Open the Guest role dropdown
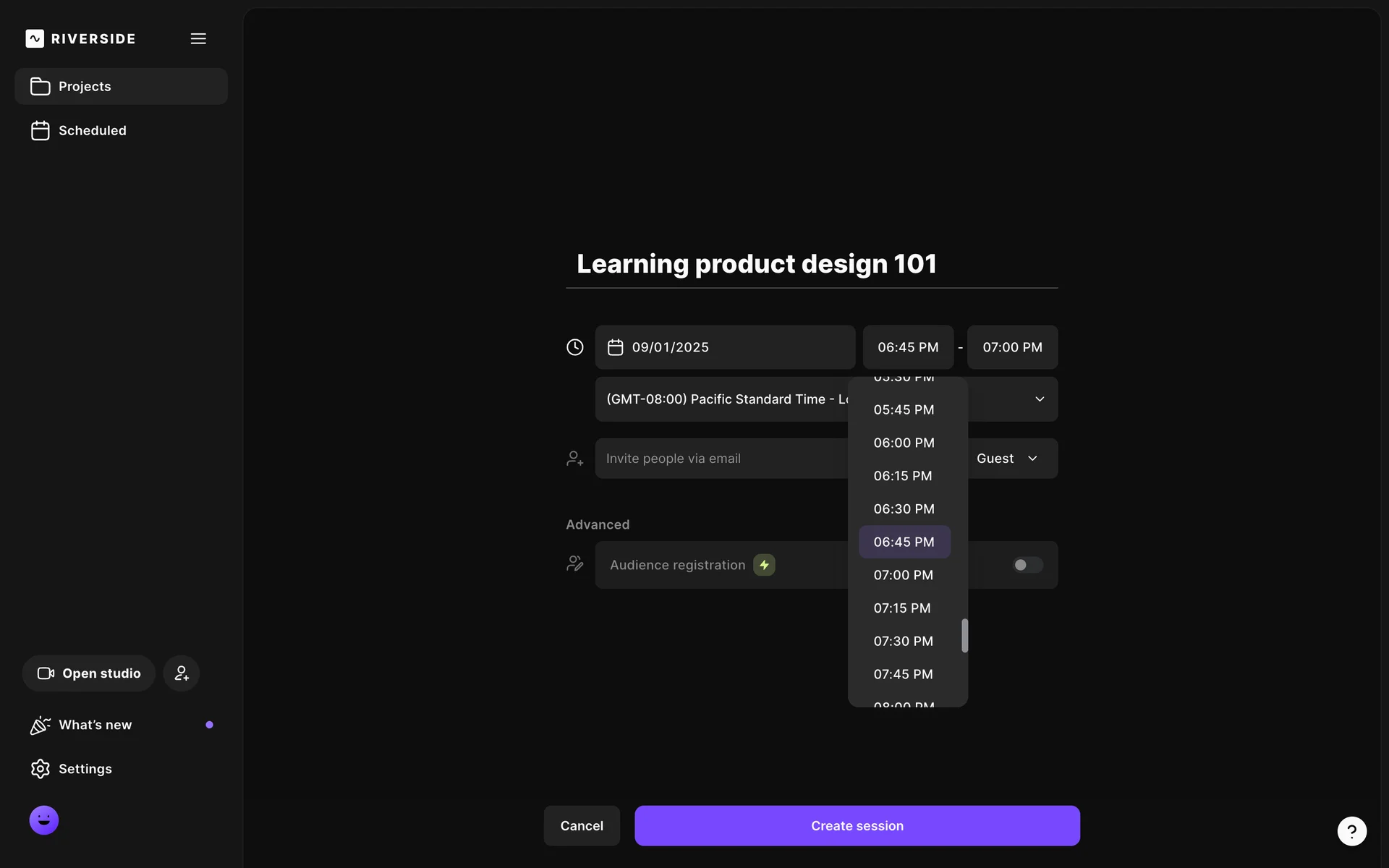The width and height of the screenshot is (1389, 868). pyautogui.click(x=1007, y=459)
